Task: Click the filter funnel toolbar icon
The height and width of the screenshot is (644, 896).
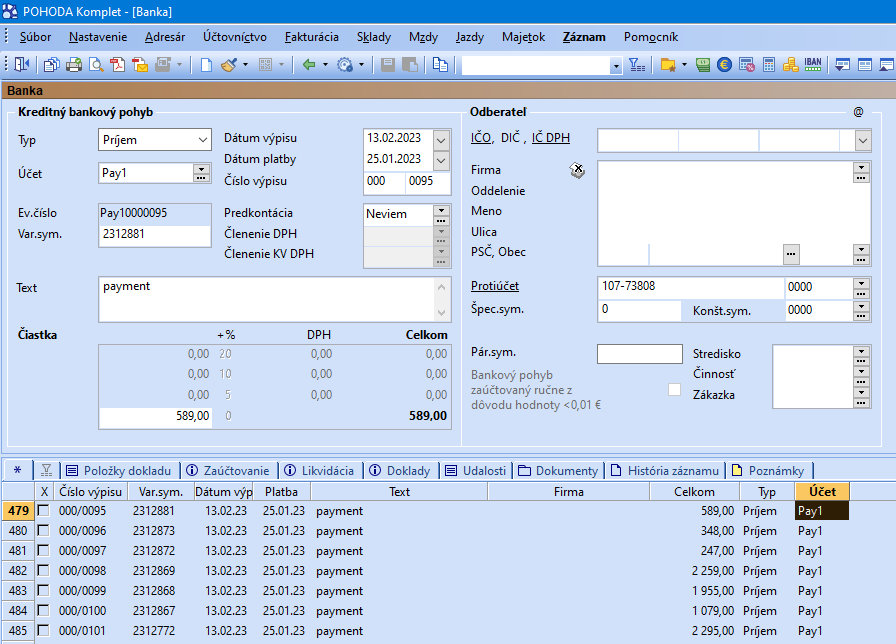Action: pyautogui.click(x=637, y=65)
